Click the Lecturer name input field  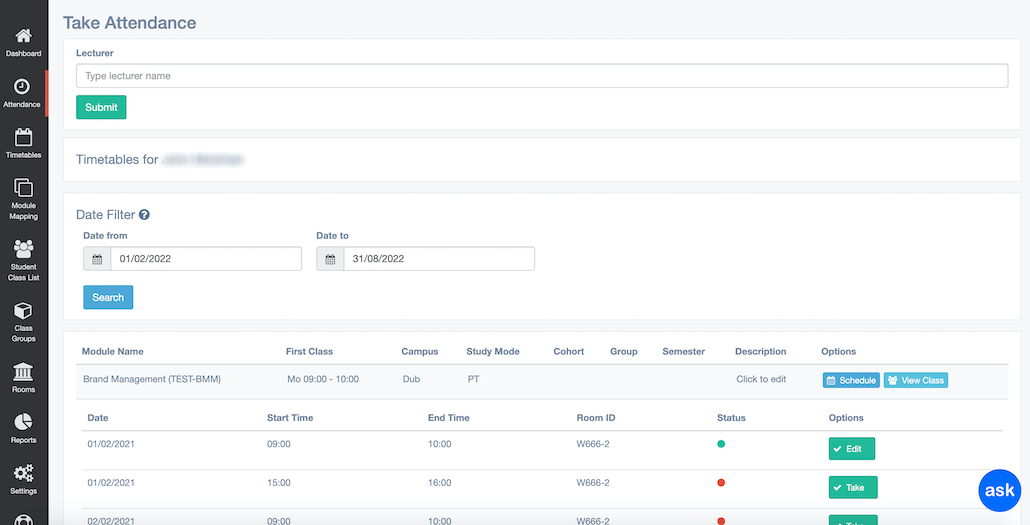coord(541,76)
